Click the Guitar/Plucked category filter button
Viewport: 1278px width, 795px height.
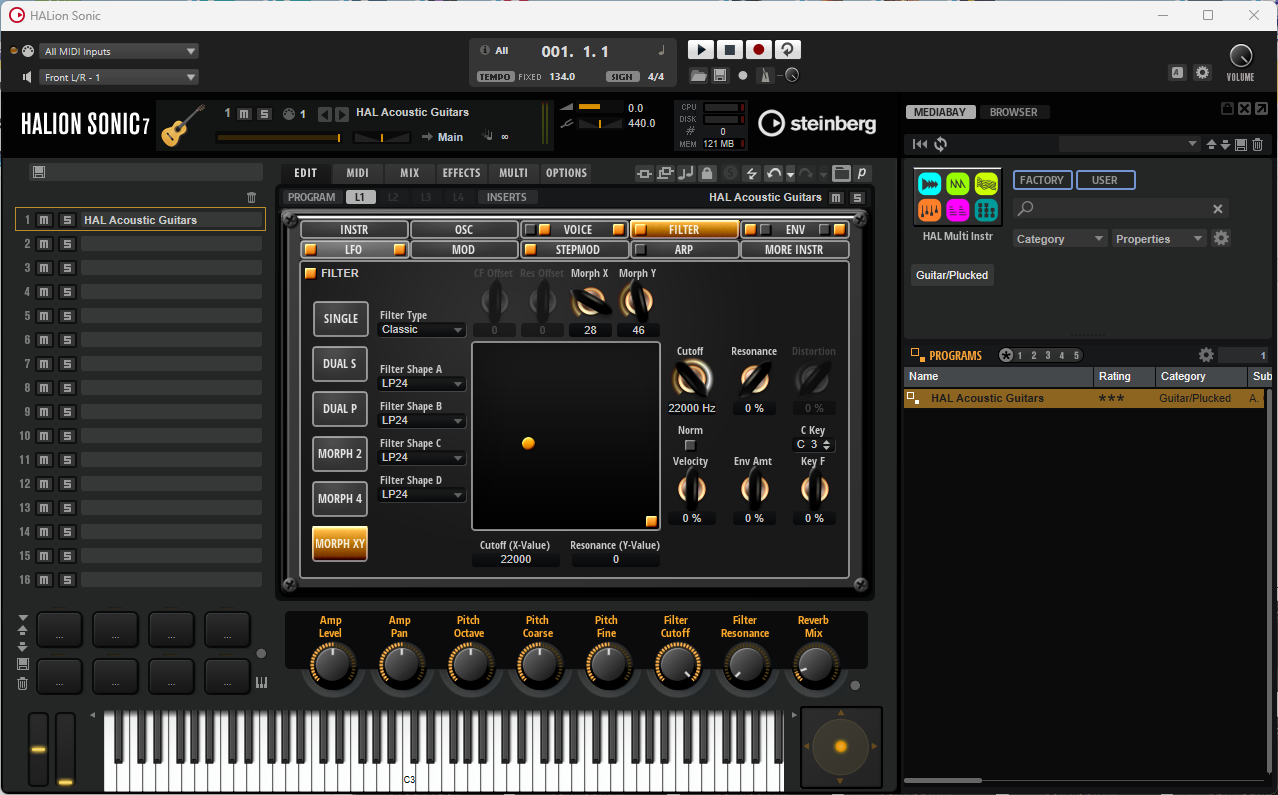tap(952, 275)
